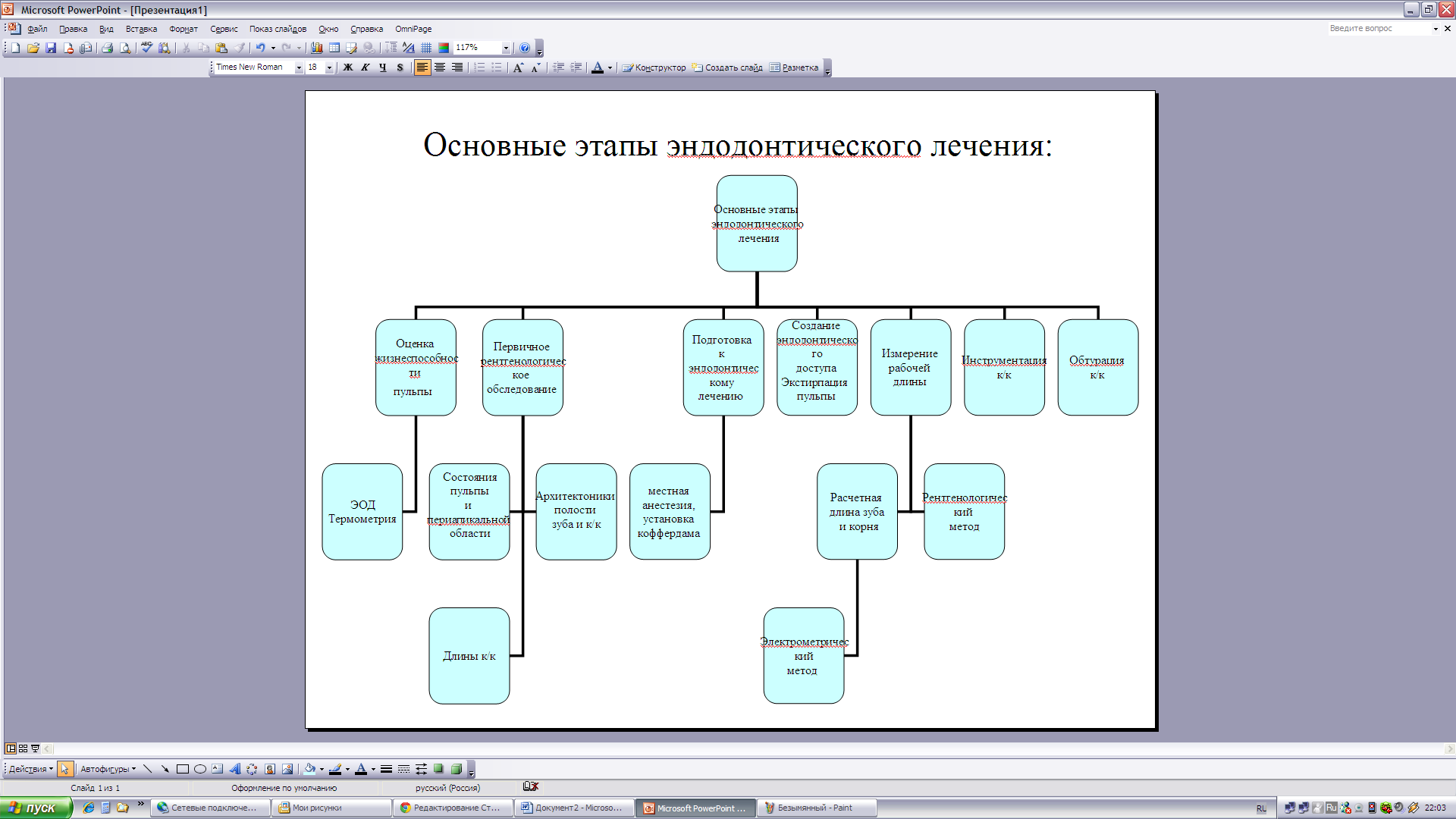The height and width of the screenshot is (819, 1456).
Task: Open the zoom percentage dropdown
Action: click(506, 48)
